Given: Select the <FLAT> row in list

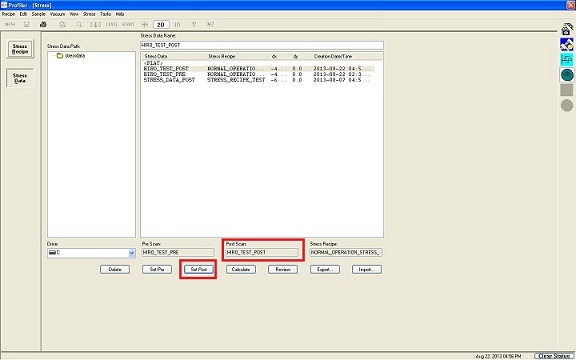Looking at the screenshot, I should [x=259, y=64].
